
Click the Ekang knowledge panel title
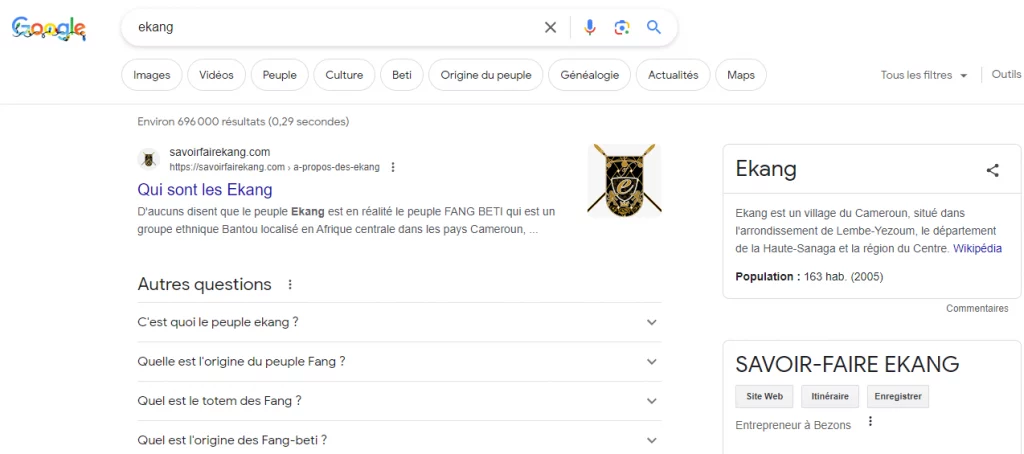tap(766, 170)
